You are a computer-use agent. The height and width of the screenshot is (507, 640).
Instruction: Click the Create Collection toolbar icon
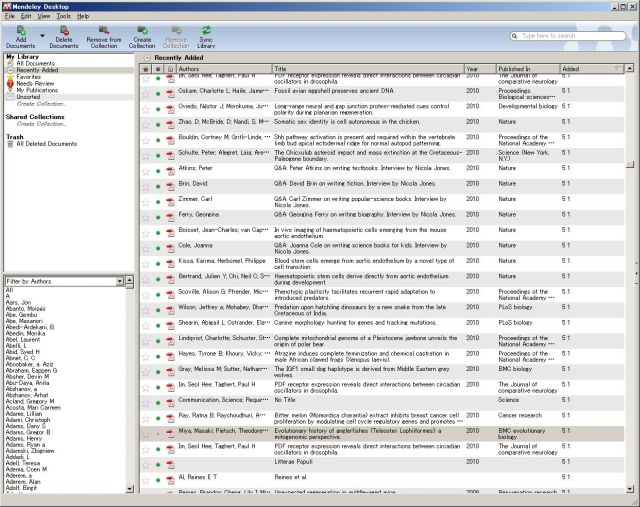click(x=142, y=37)
